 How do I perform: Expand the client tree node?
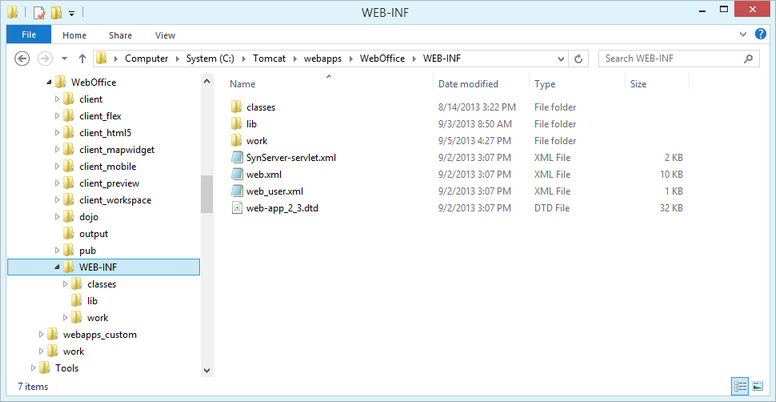[x=57, y=99]
